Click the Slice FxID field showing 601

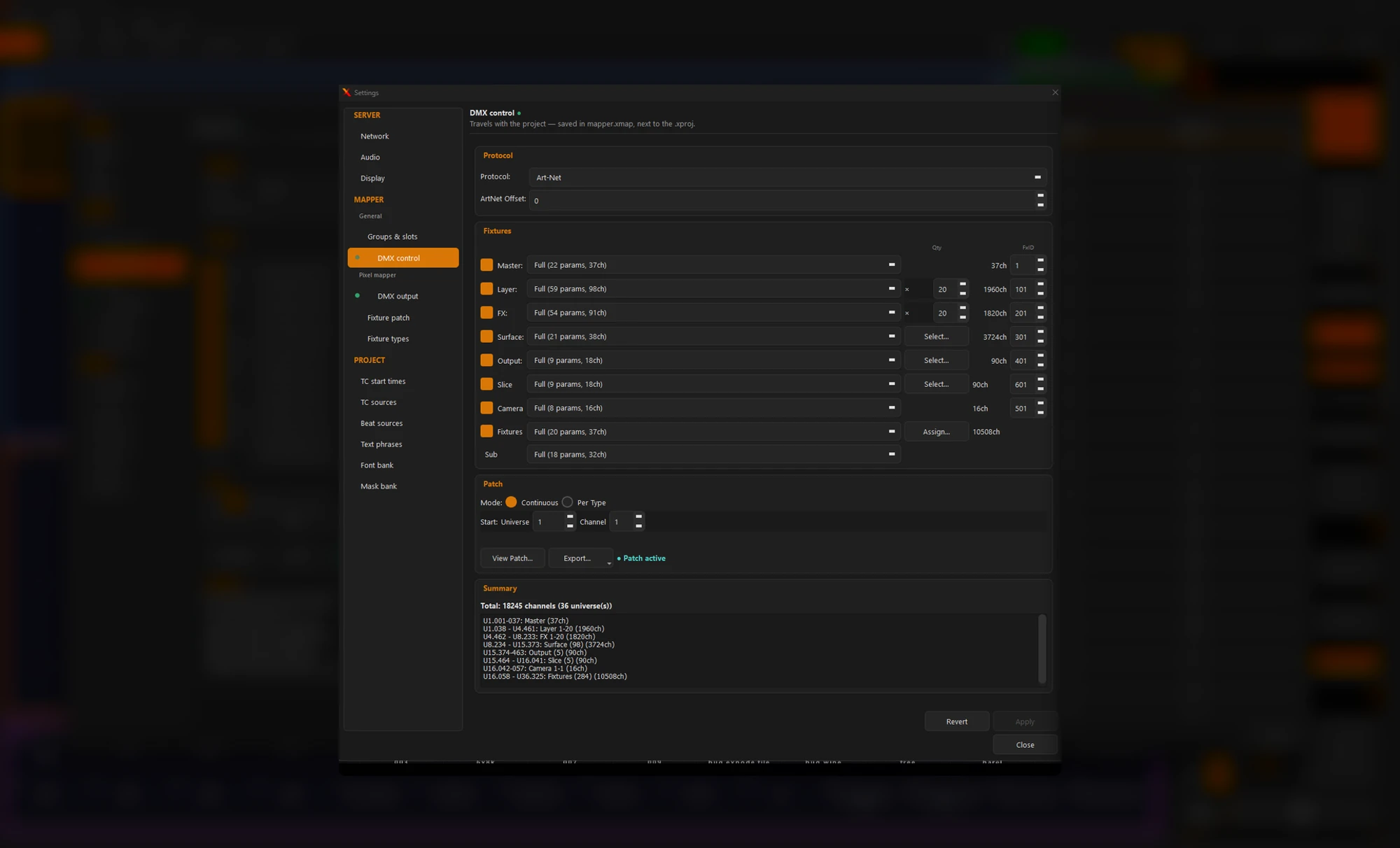[1022, 385]
